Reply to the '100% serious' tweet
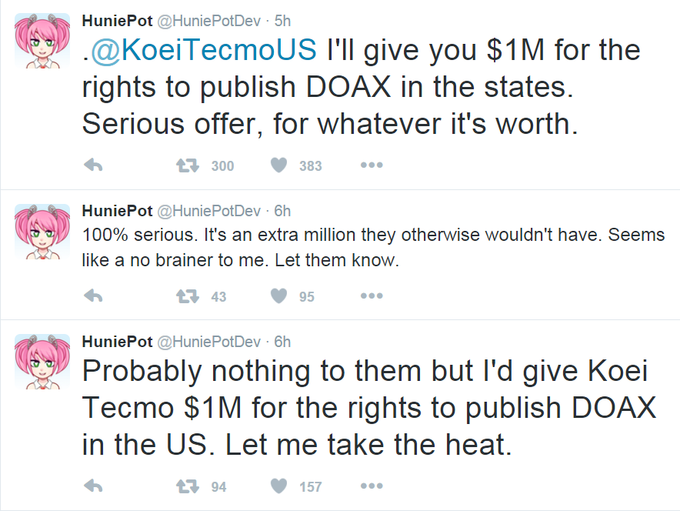 tap(93, 296)
